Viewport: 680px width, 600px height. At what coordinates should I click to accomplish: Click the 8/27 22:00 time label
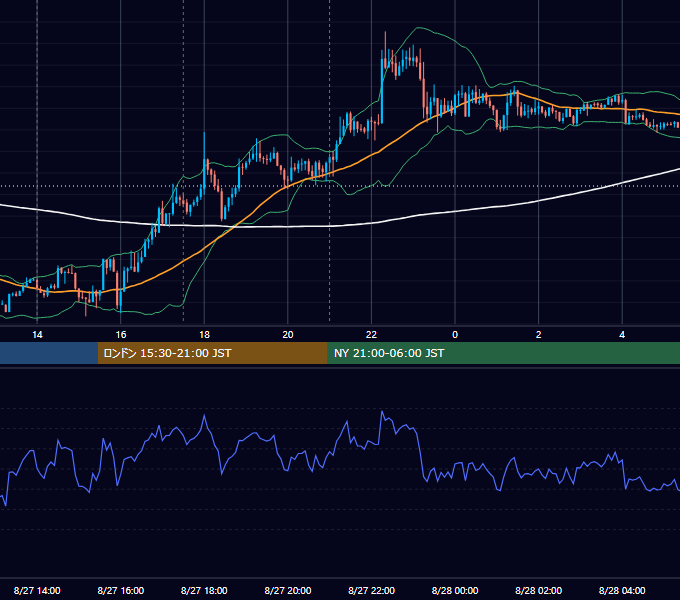click(371, 590)
